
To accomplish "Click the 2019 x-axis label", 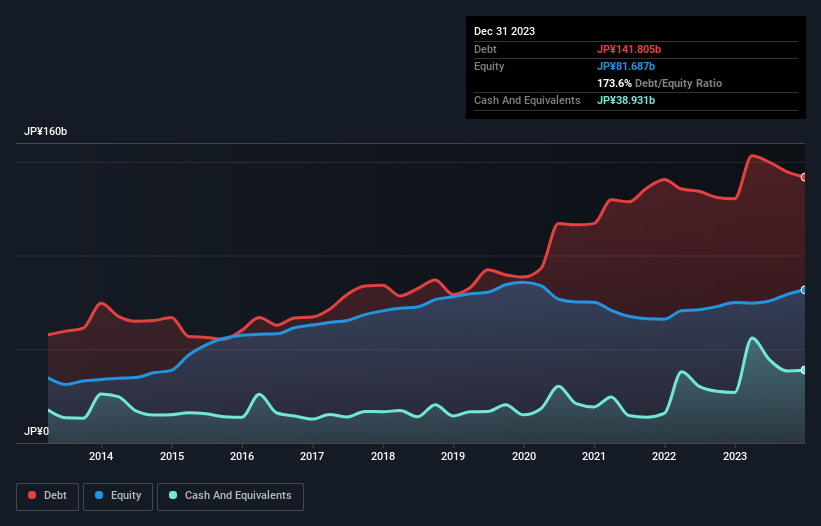I will click(x=453, y=456).
